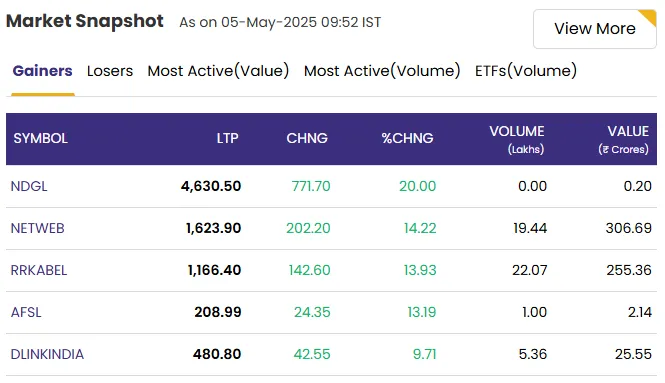
Task: Click the VALUE (₹ Crores) column header
Action: coord(623,140)
